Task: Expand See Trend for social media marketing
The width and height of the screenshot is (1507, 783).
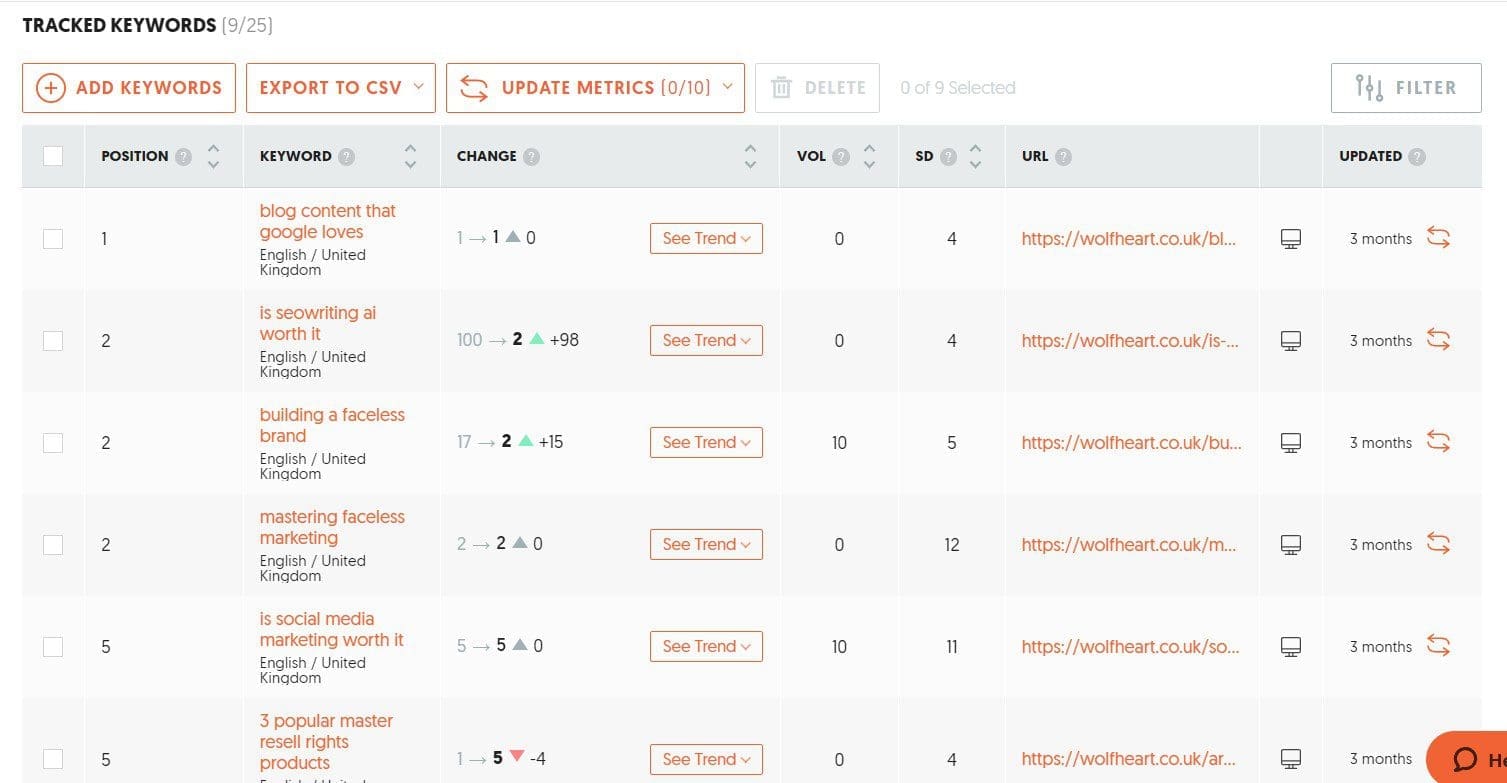Action: point(706,646)
